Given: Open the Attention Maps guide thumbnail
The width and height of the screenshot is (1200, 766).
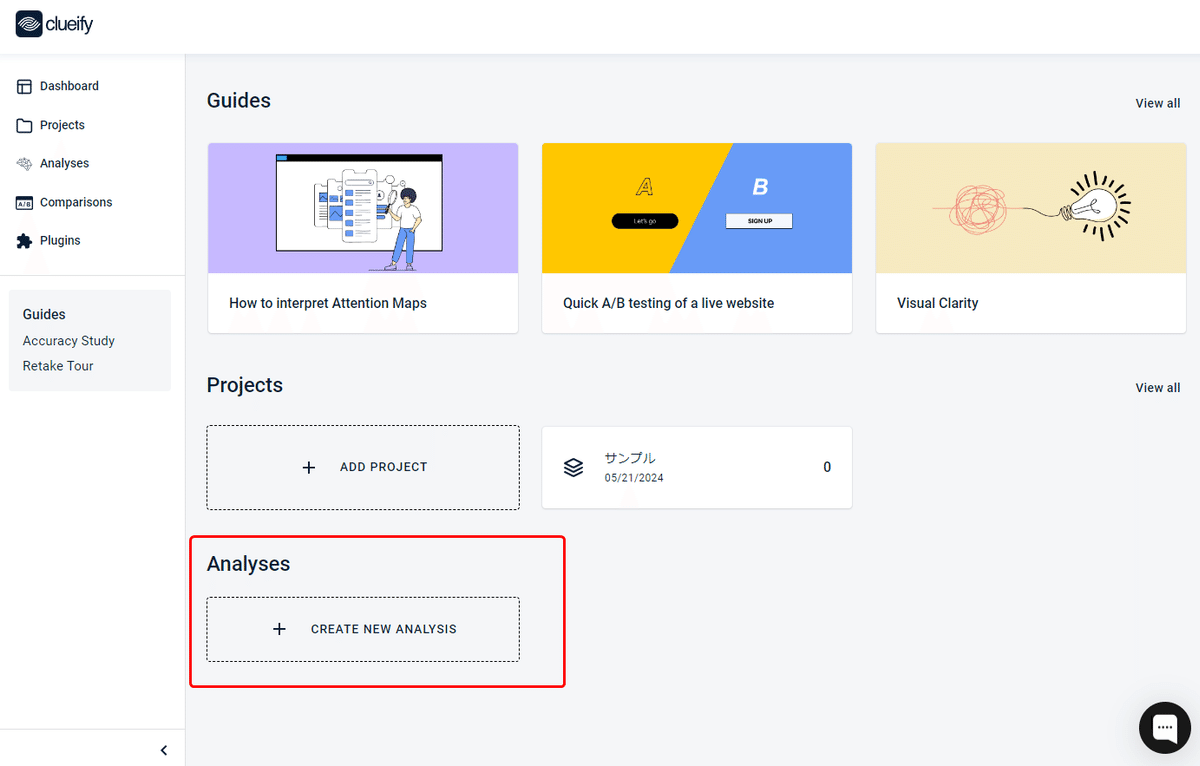Looking at the screenshot, I should coord(363,208).
